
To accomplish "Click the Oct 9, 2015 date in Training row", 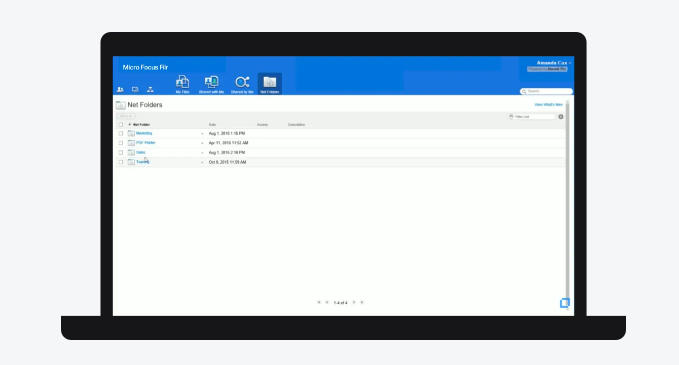I will [x=227, y=162].
